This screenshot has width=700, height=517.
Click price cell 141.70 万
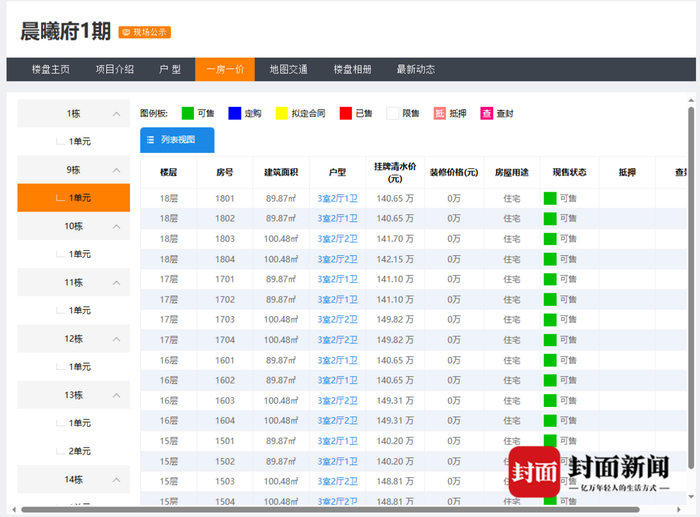click(395, 239)
